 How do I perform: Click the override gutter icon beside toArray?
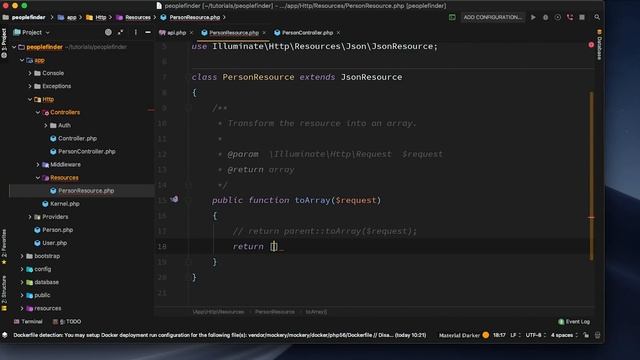(174, 199)
